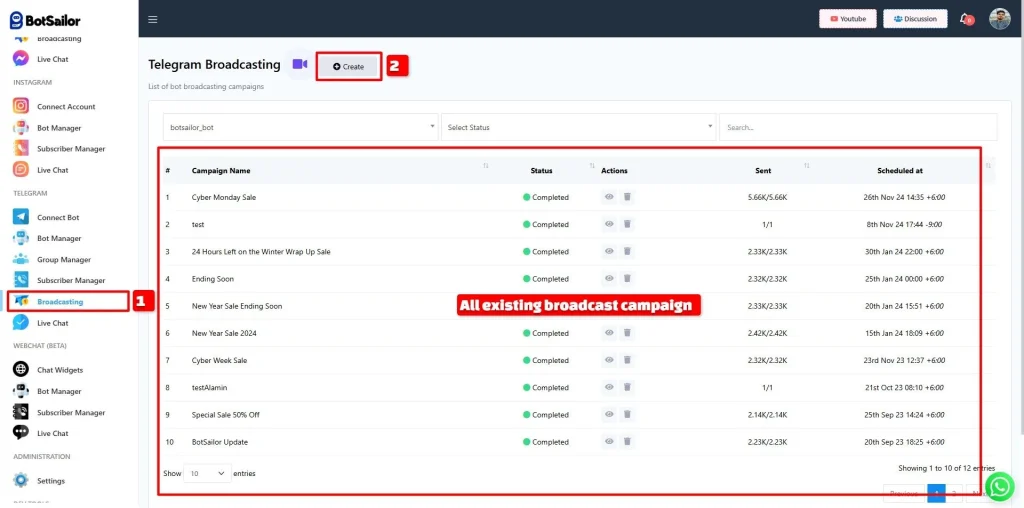View the Special Sale 50% Off campaign
Image resolution: width=1024 pixels, height=508 pixels.
click(609, 415)
